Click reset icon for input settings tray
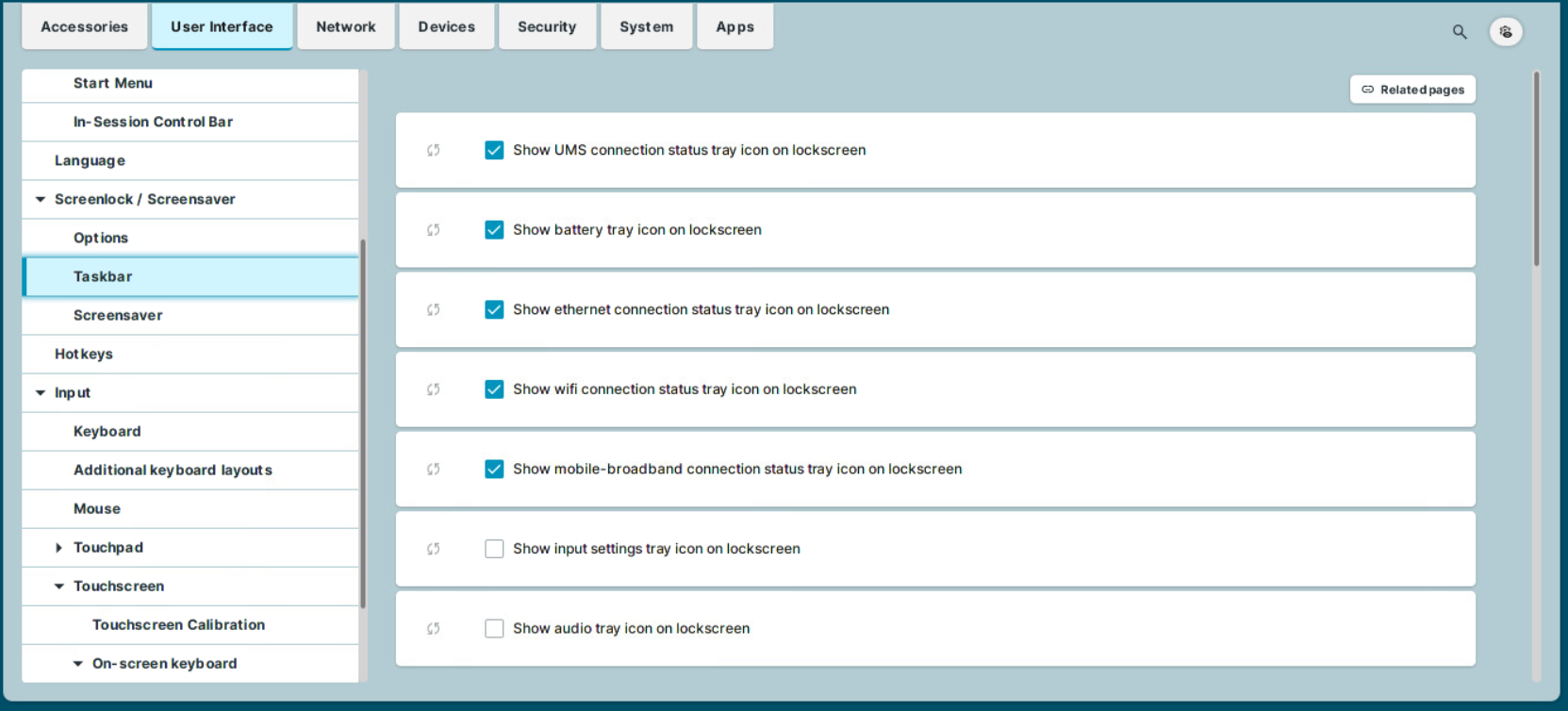 click(x=434, y=549)
